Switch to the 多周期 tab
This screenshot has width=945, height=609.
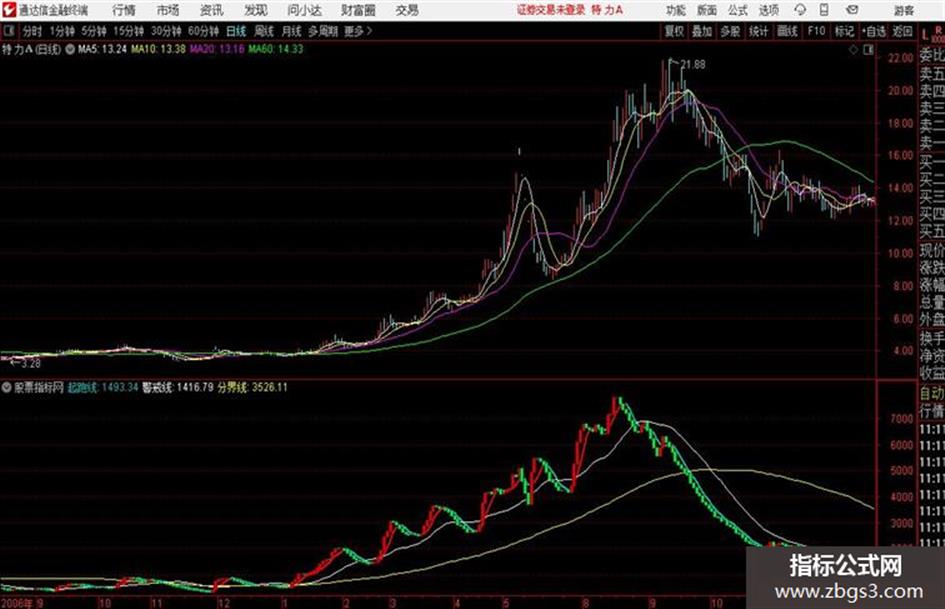click(x=323, y=31)
